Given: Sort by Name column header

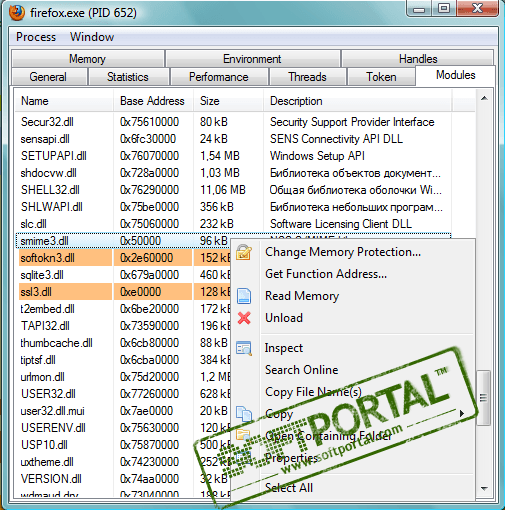Looking at the screenshot, I should [64, 101].
